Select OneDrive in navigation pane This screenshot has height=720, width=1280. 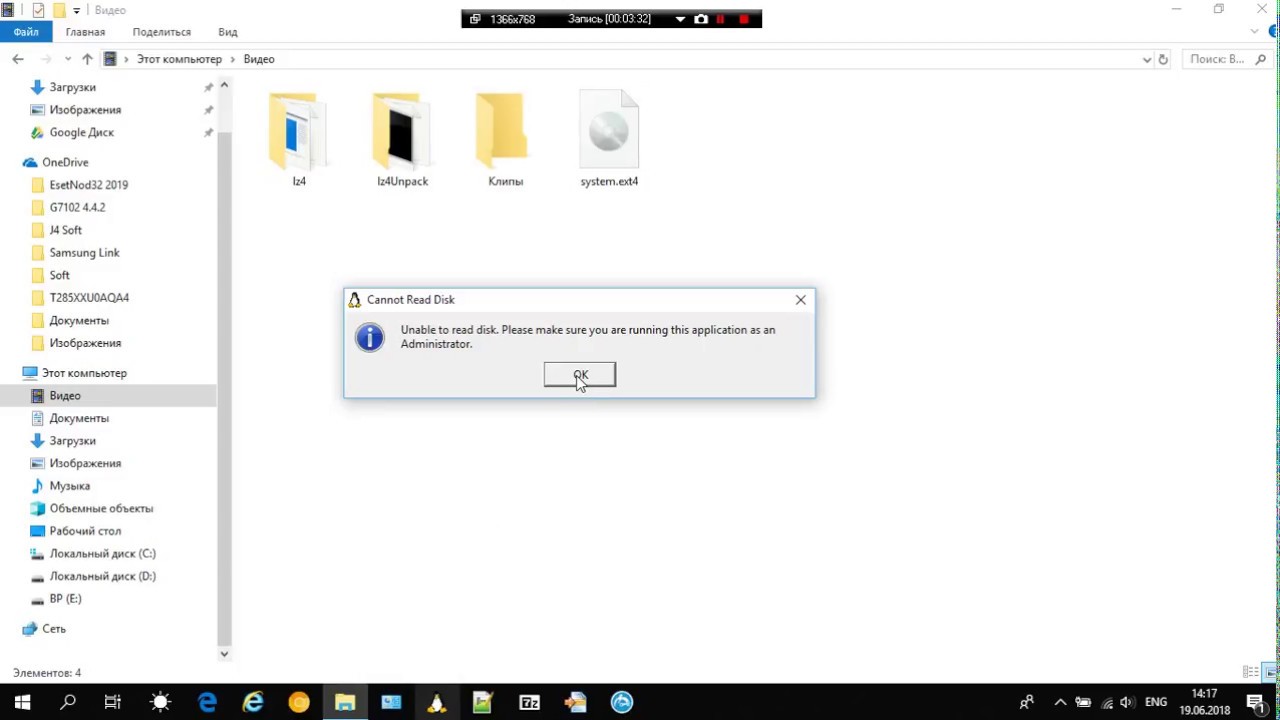(65, 162)
